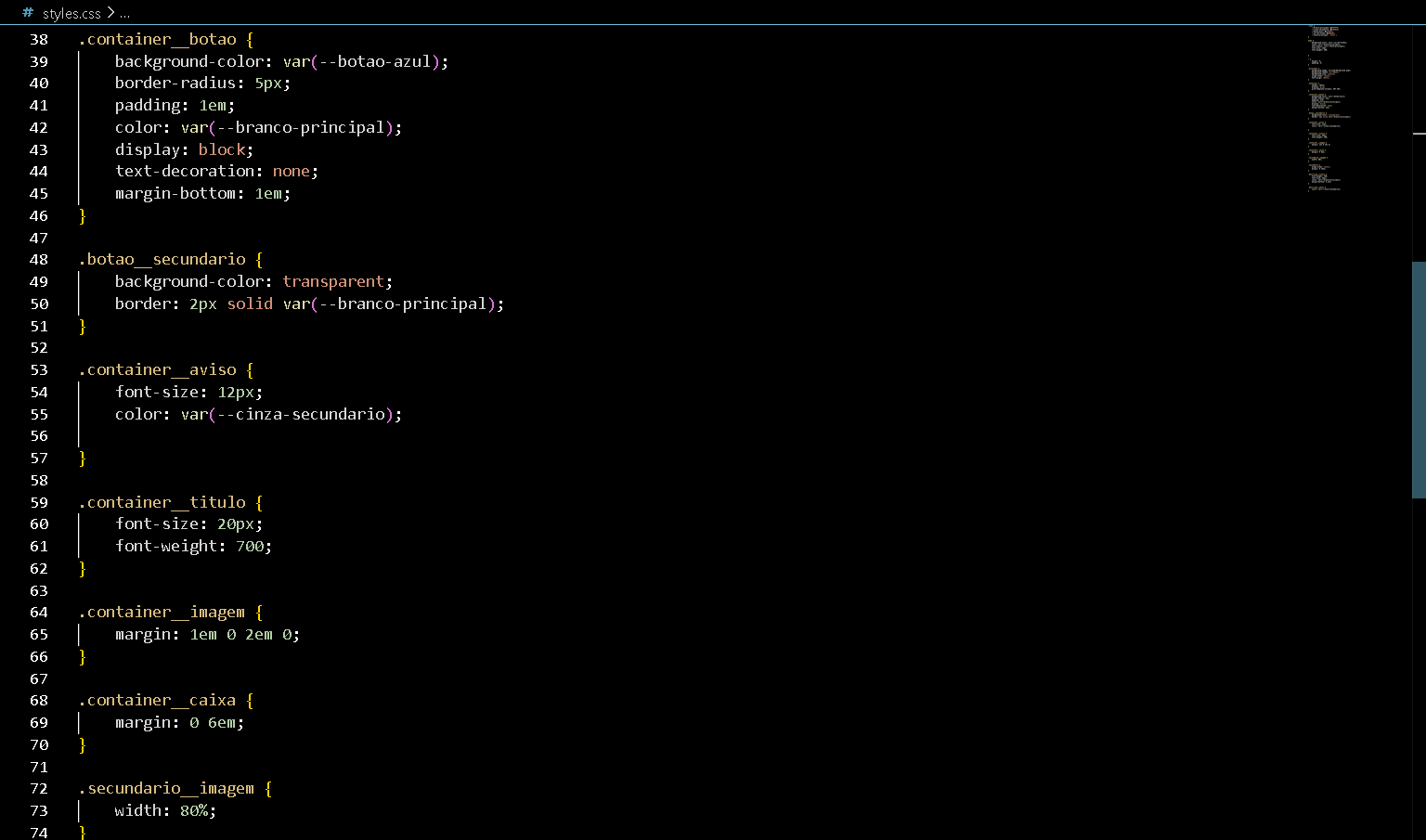Viewport: 1426px width, 840px height.
Task: Open the styles.css breadcrumb item
Action: pos(71,13)
